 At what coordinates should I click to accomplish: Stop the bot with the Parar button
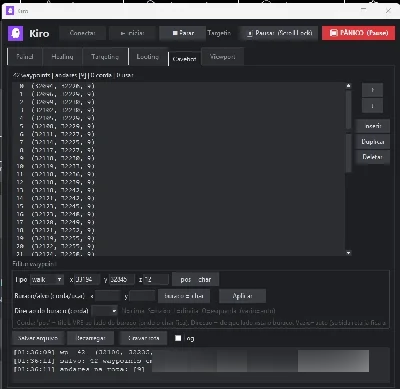[x=182, y=33]
